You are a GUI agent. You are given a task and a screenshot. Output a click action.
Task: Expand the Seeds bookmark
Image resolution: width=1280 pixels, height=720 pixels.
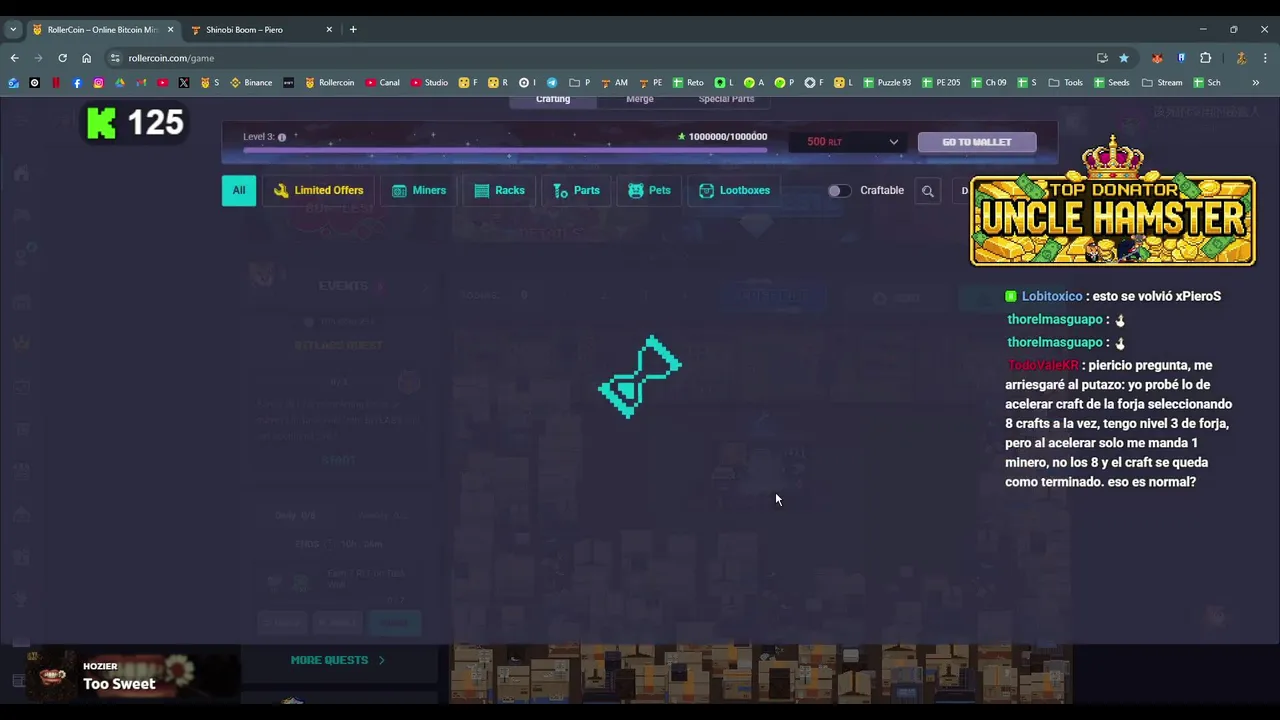(x=1112, y=83)
